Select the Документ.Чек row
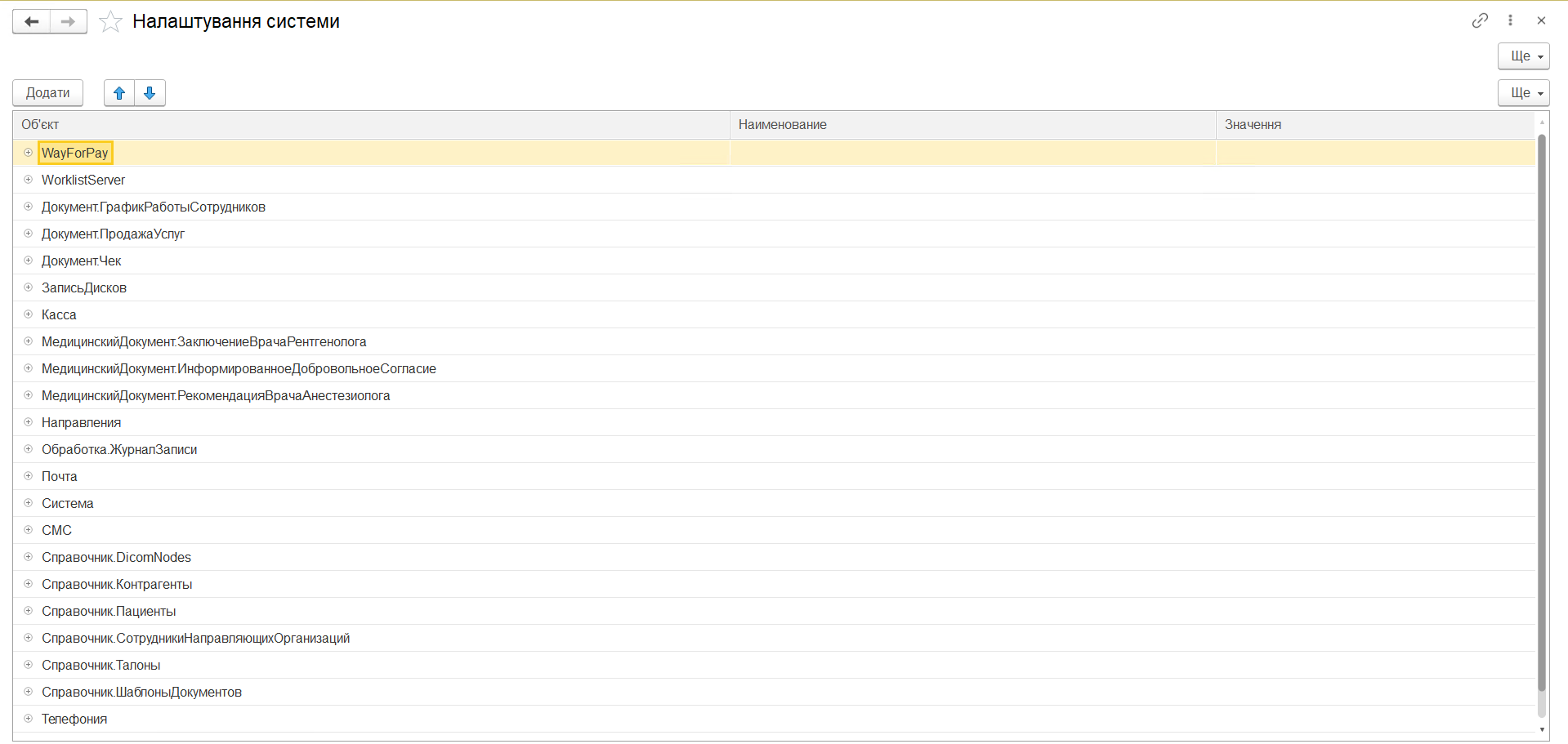Image resolution: width=1568 pixels, height=744 pixels. coord(81,261)
